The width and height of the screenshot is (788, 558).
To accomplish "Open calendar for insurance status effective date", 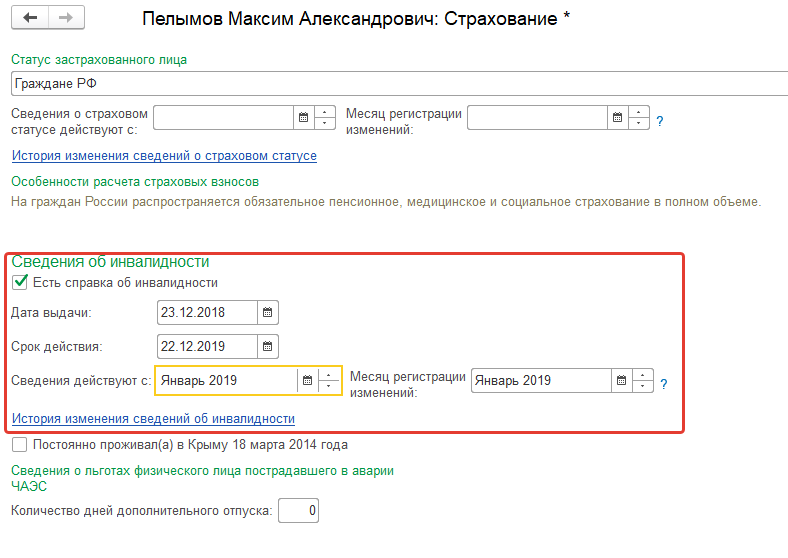I will click(x=303, y=118).
